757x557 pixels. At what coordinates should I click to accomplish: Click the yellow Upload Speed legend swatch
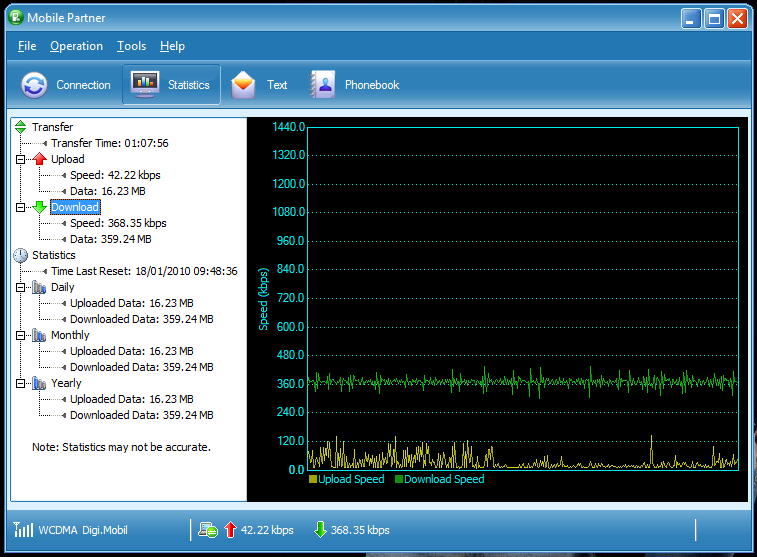313,479
